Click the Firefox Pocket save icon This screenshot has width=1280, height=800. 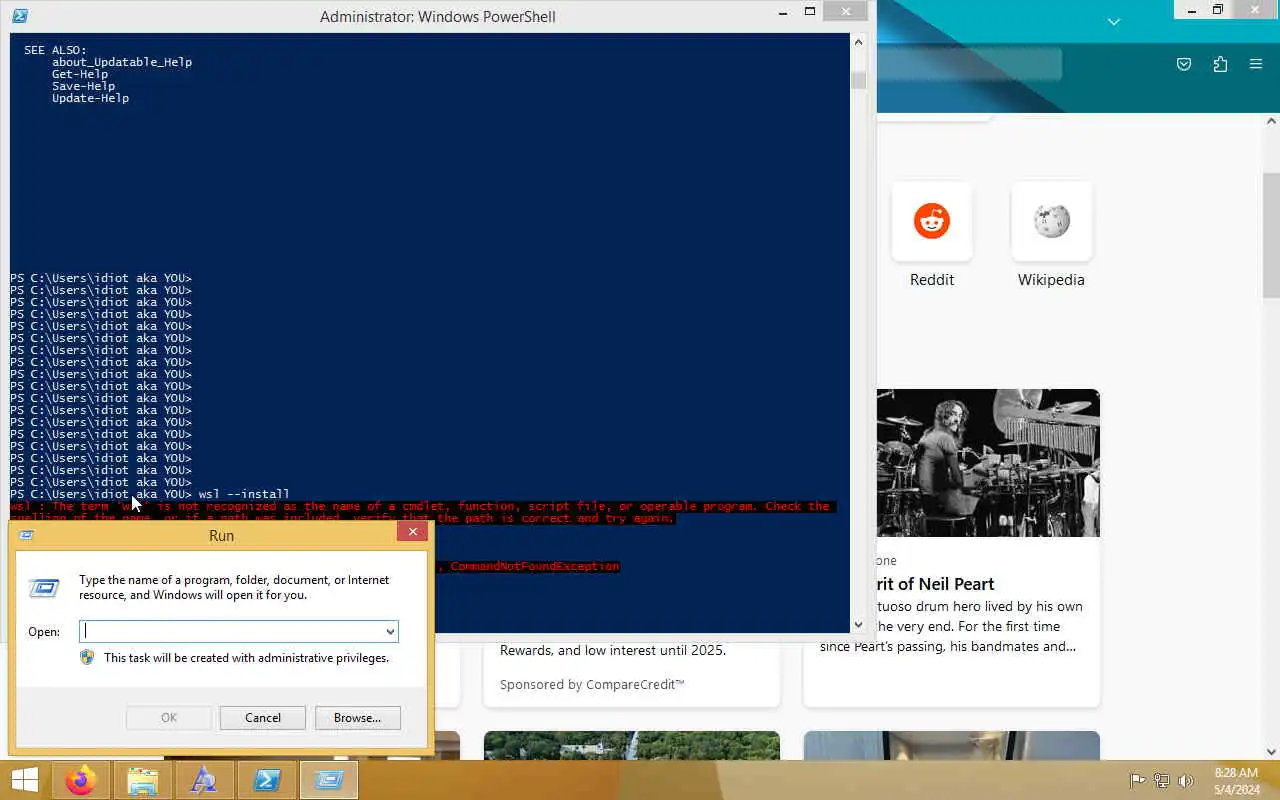coord(1184,64)
